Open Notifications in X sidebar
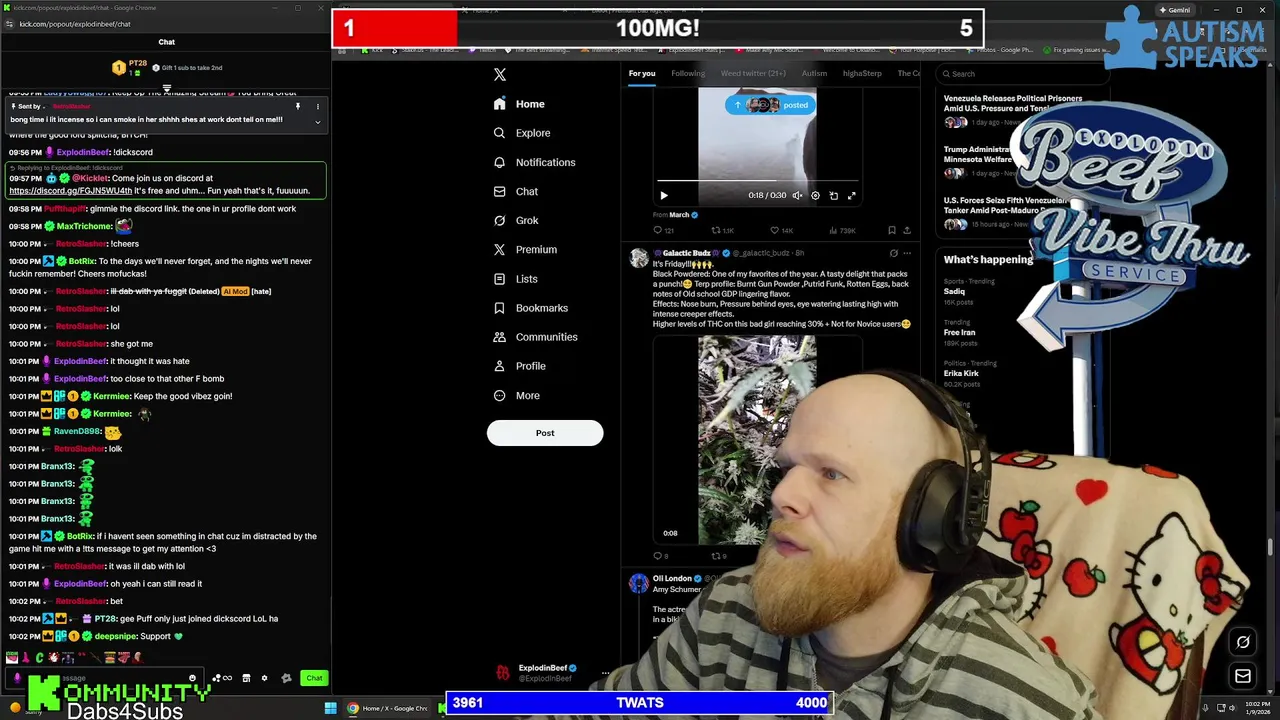This screenshot has height=720, width=1280. tap(534, 162)
